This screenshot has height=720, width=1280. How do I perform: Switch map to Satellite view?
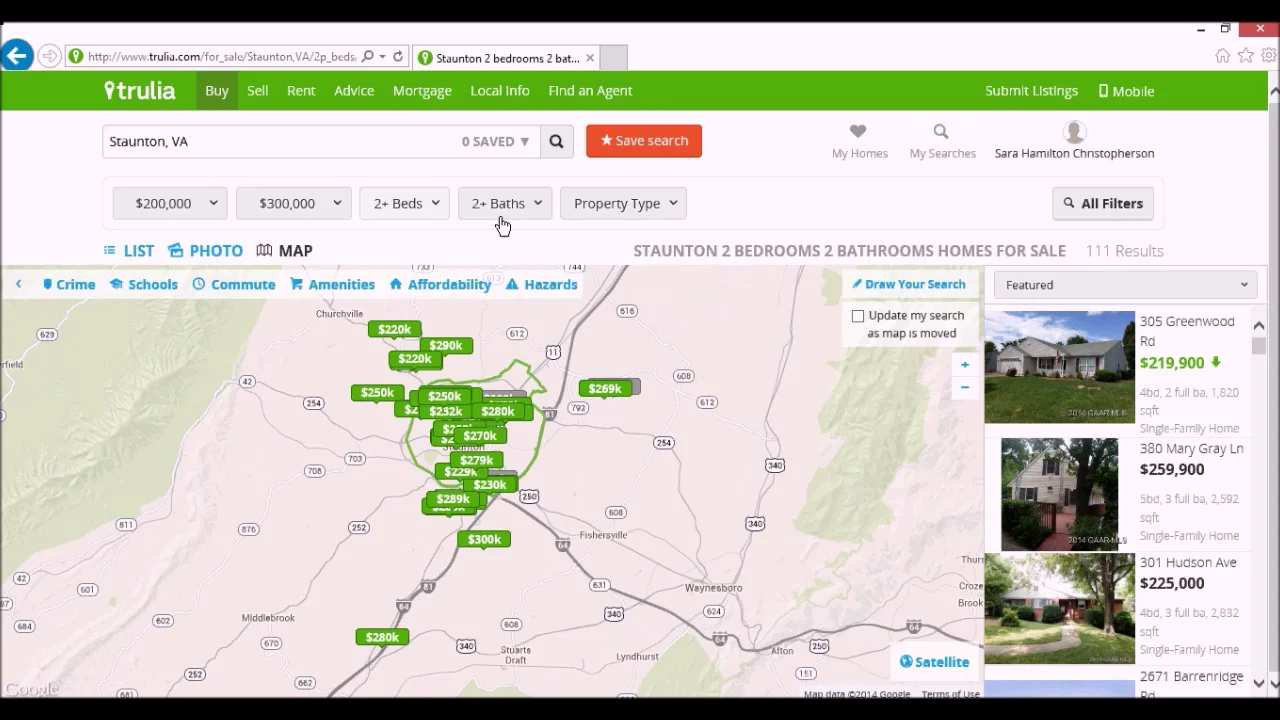pyautogui.click(x=934, y=662)
